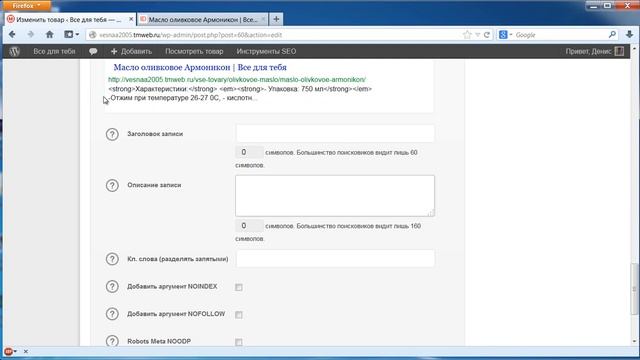Open the Добавить menu
This screenshot has height=360, width=640.
[131, 51]
